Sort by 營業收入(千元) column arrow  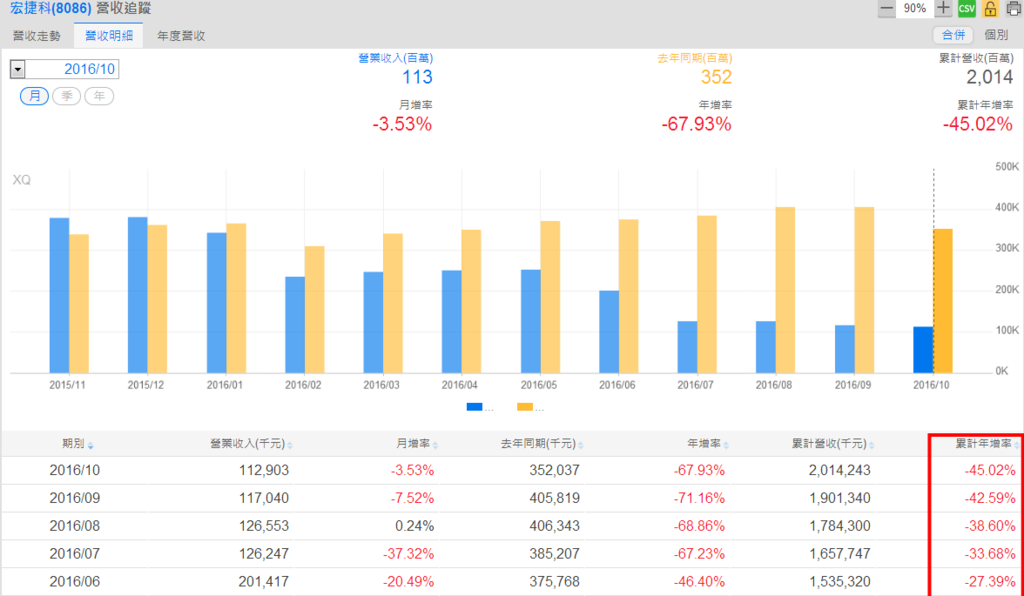coord(289,445)
